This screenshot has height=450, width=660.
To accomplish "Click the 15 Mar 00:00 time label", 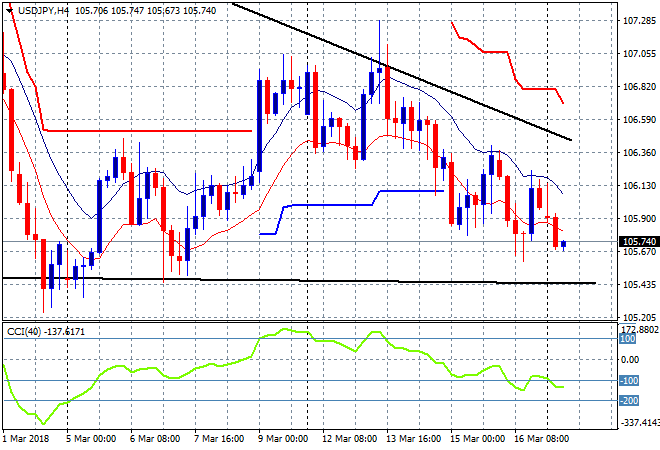I will (477, 439).
